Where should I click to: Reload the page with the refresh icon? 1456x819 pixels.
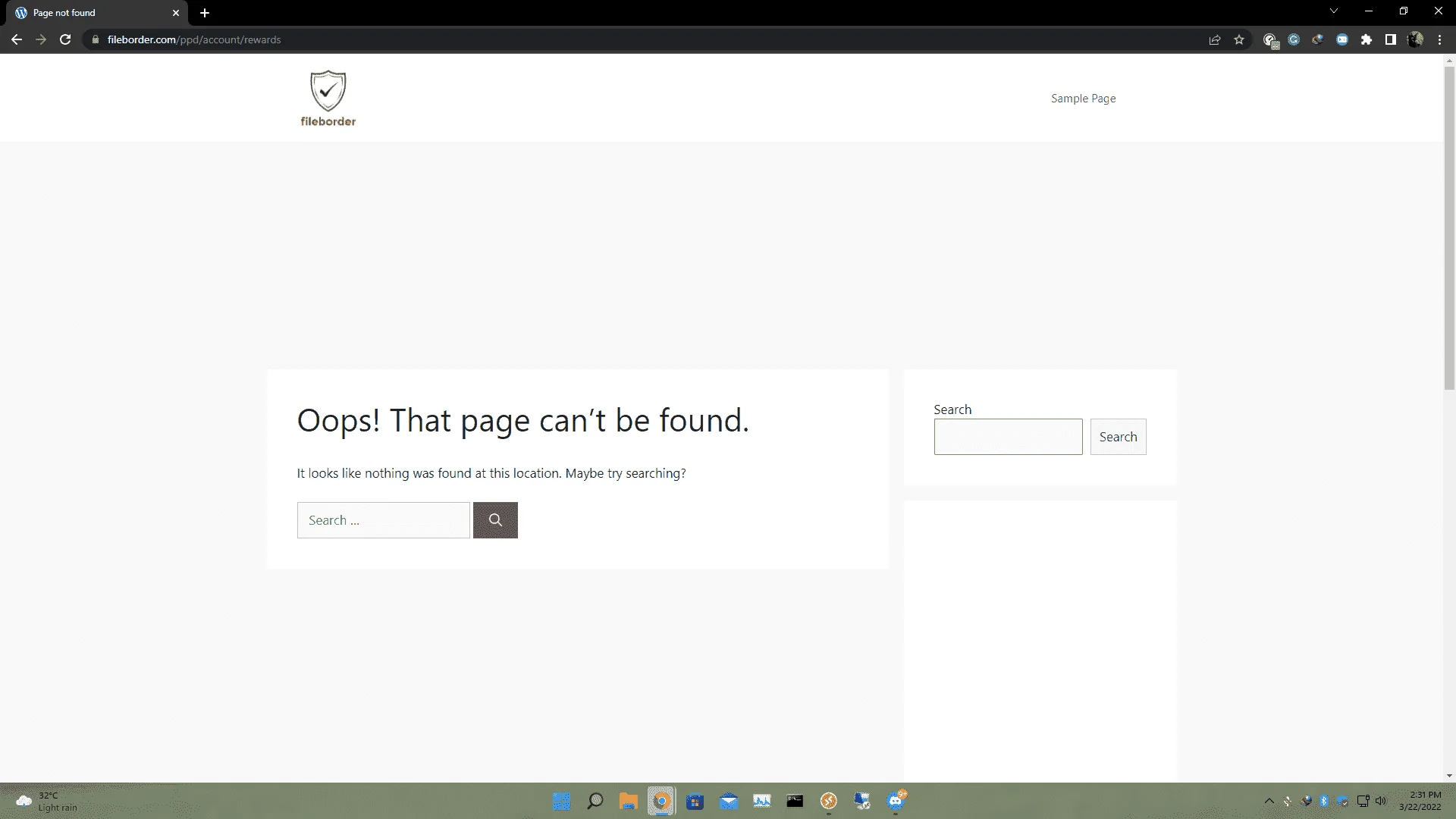[65, 39]
